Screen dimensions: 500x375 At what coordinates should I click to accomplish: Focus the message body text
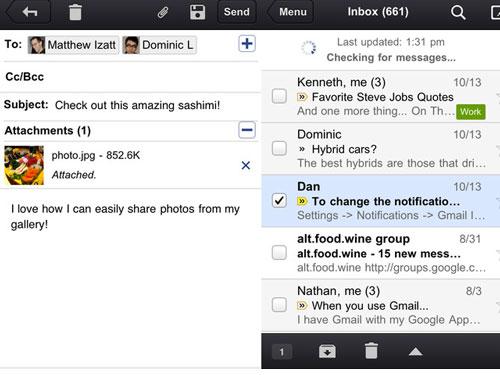click(x=125, y=217)
